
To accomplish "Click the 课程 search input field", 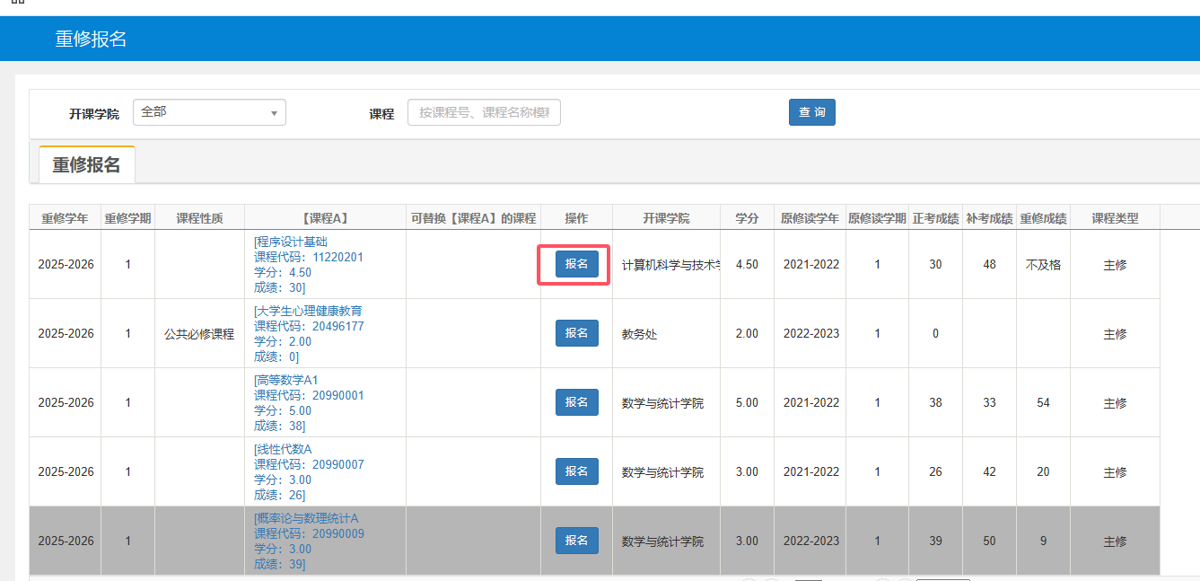I will [484, 113].
